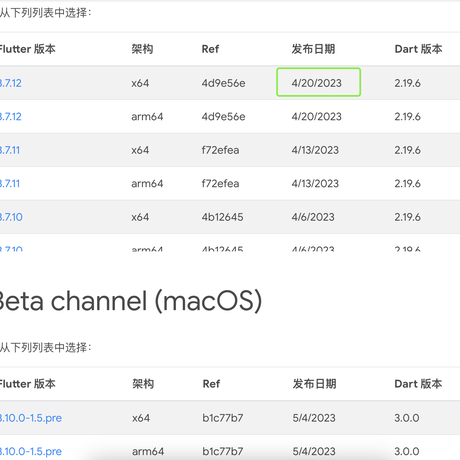Click the f72efea ref in the 3.7.11 x64 row
Viewport: 460px width, 460px height.
point(220,150)
